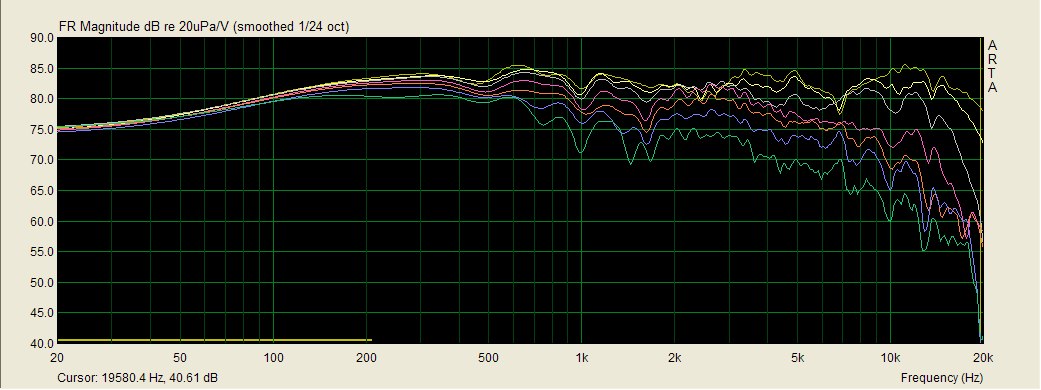Viewport: 1041px width, 390px height.
Task: Click the vertical ARTA label
Action: tap(993, 66)
